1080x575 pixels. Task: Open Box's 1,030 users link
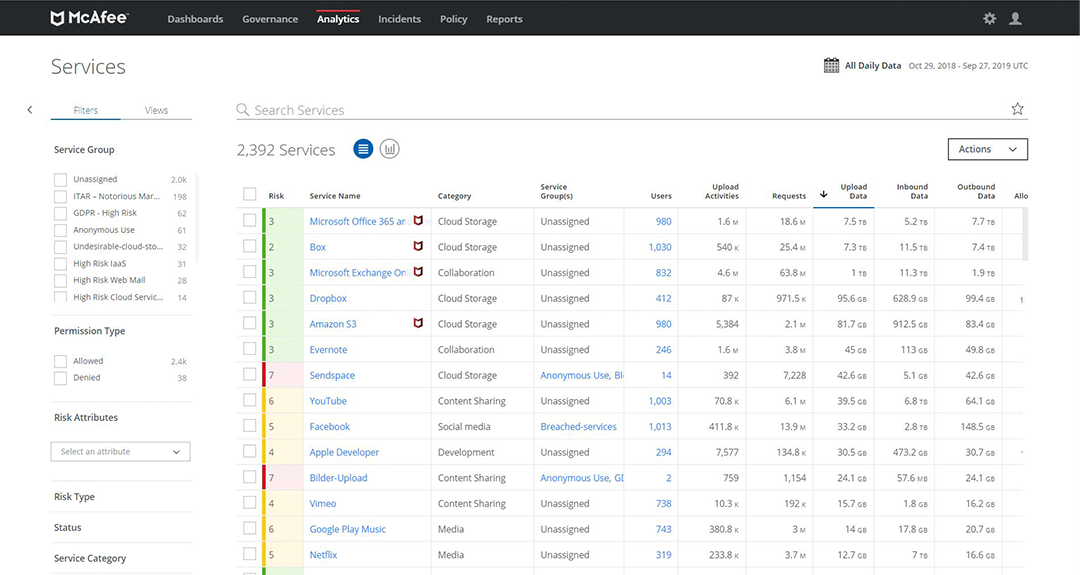pyautogui.click(x=660, y=247)
